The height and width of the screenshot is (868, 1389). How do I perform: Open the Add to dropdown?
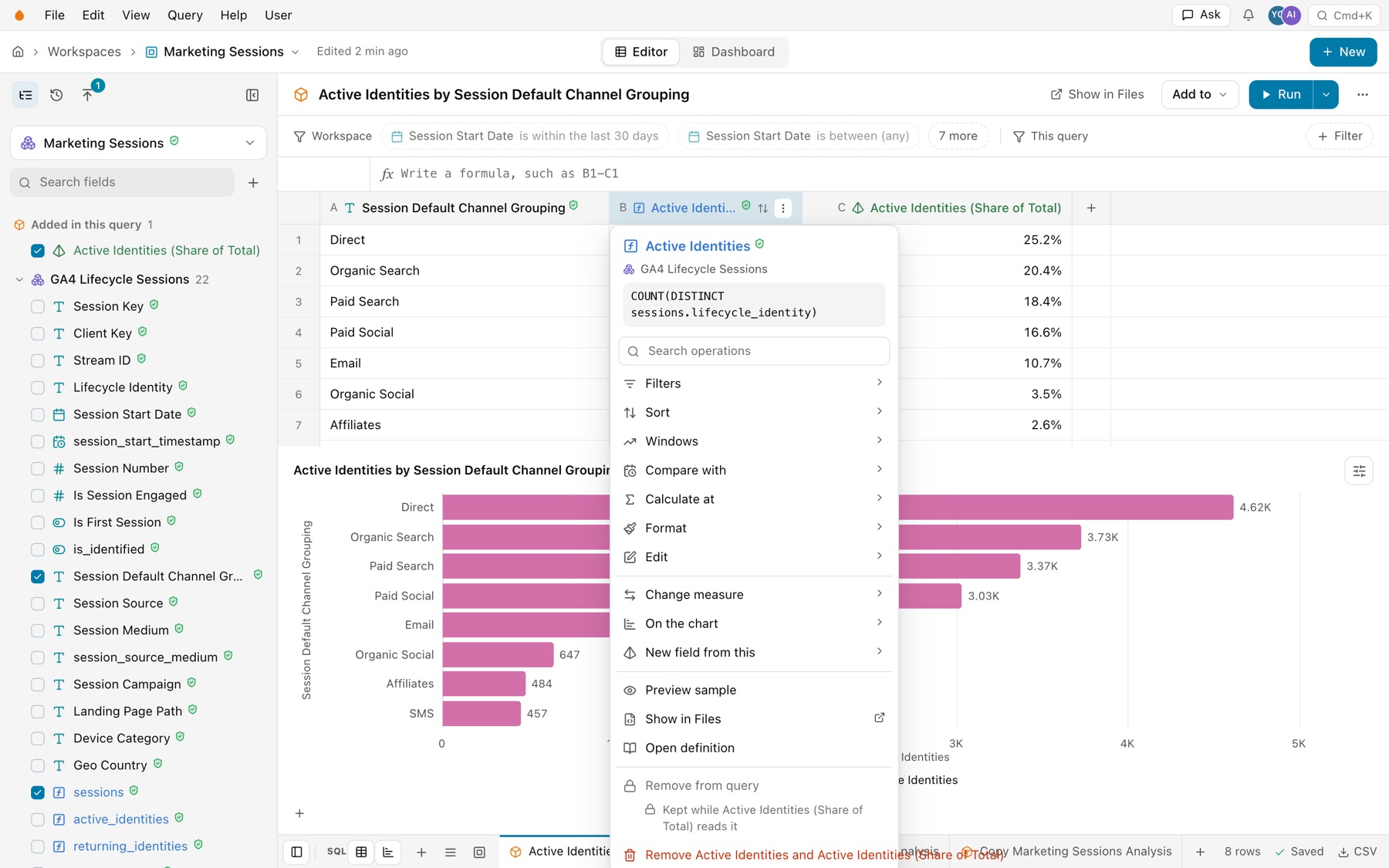point(1199,94)
